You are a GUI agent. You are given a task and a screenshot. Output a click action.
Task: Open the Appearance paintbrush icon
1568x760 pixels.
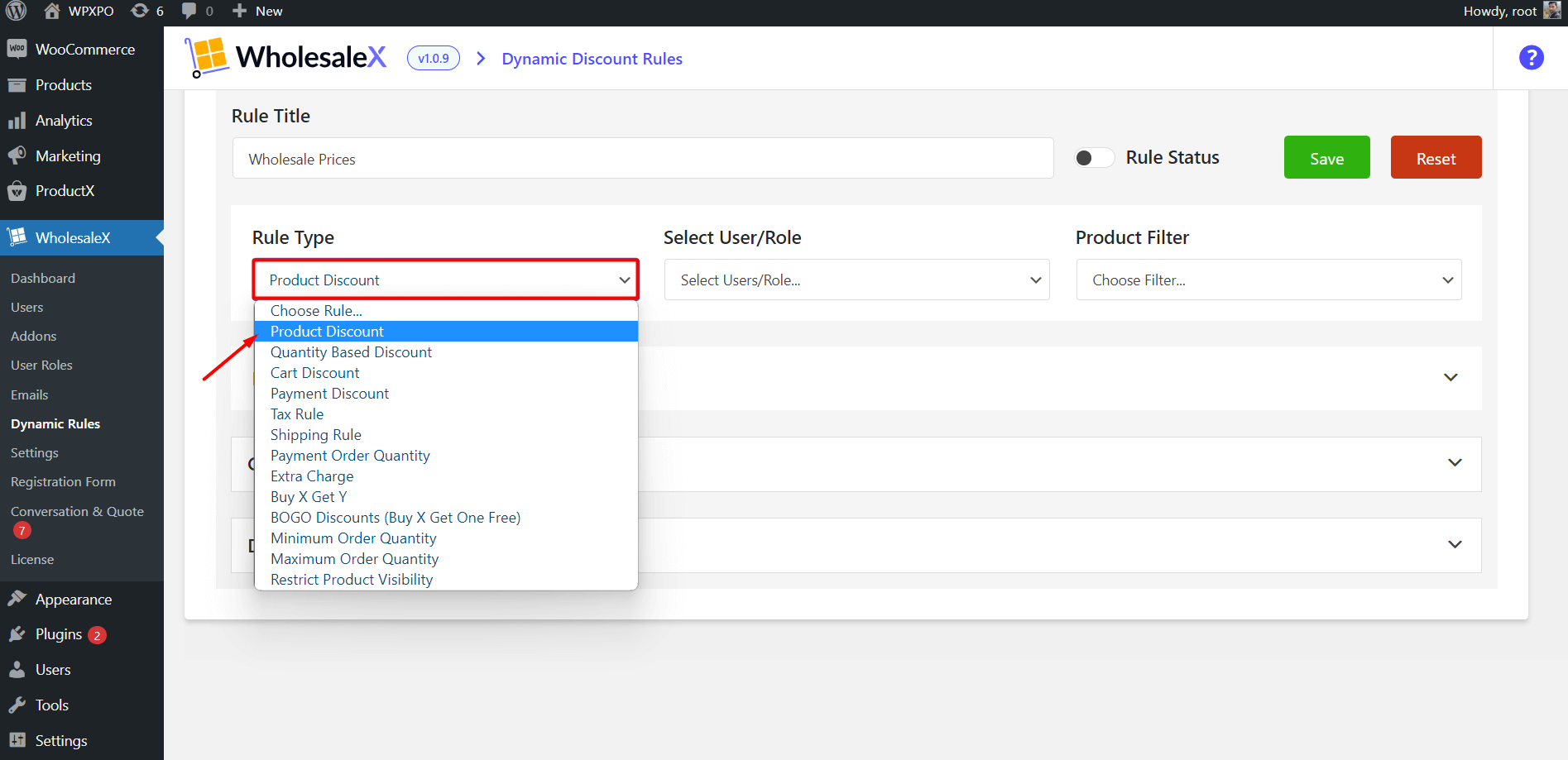tap(17, 599)
